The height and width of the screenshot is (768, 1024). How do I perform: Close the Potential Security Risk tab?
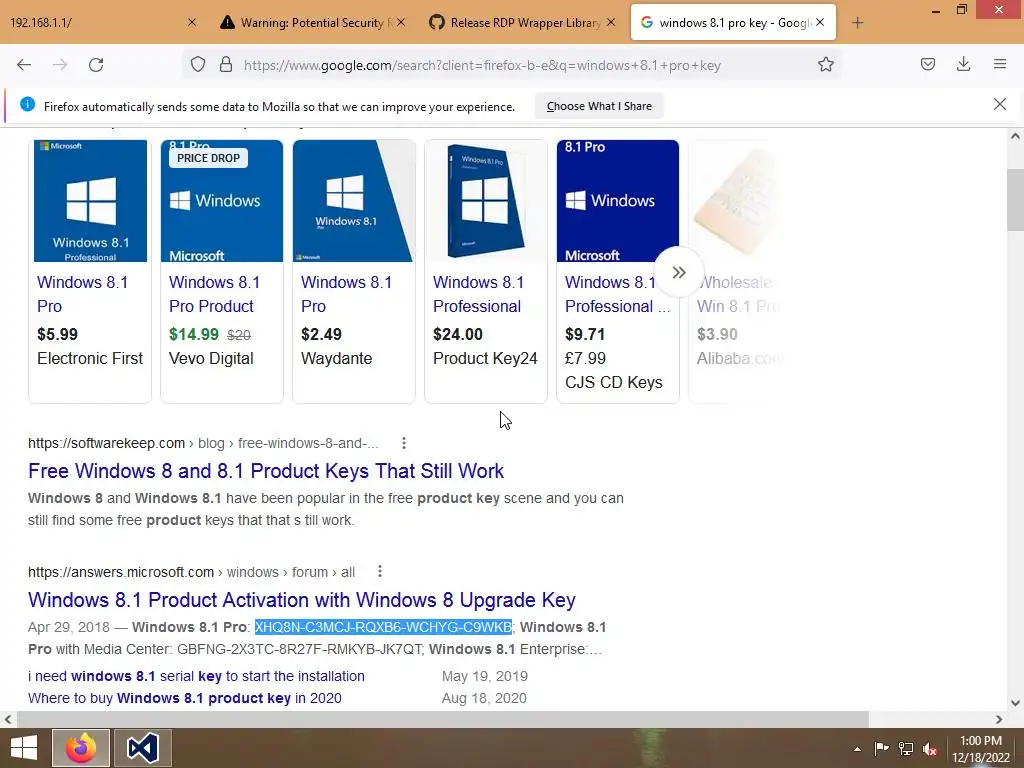pos(401,22)
